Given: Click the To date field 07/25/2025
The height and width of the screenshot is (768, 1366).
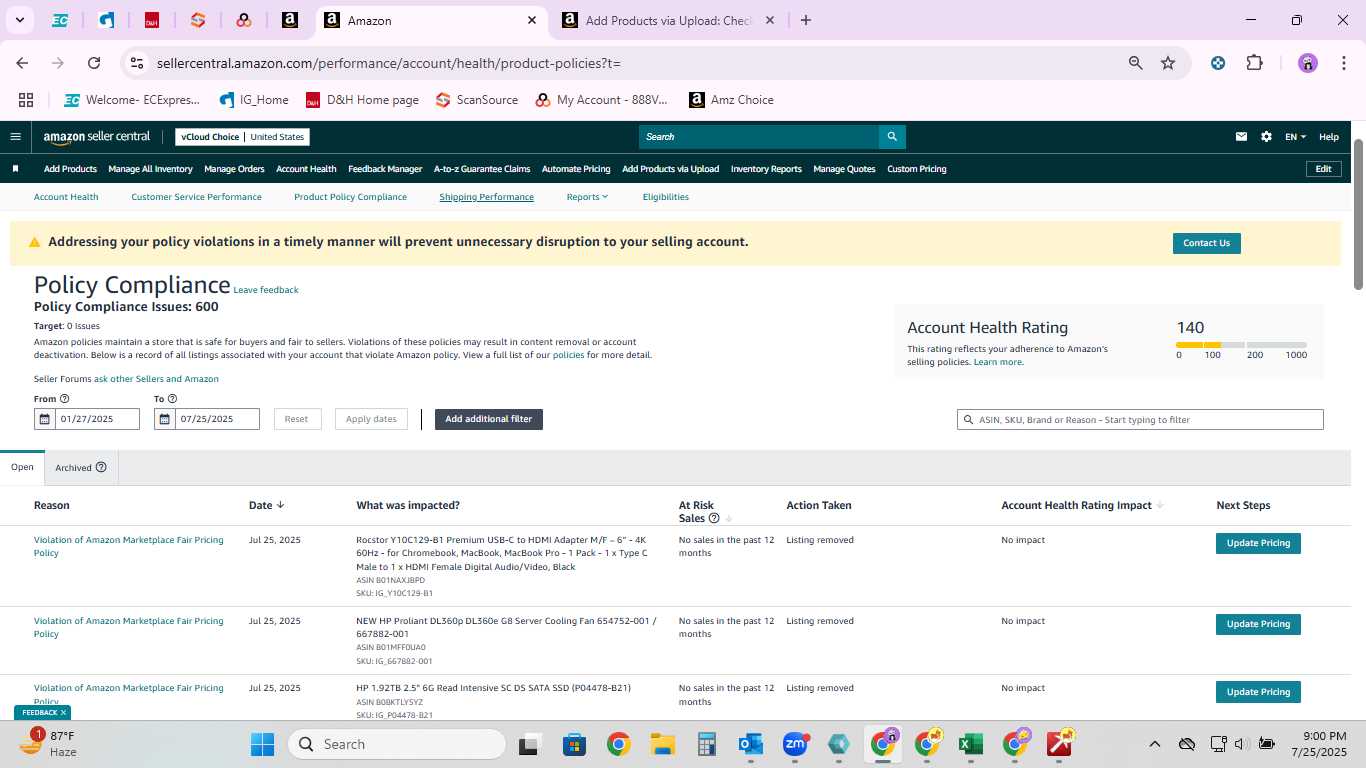Looking at the screenshot, I should click(x=217, y=419).
